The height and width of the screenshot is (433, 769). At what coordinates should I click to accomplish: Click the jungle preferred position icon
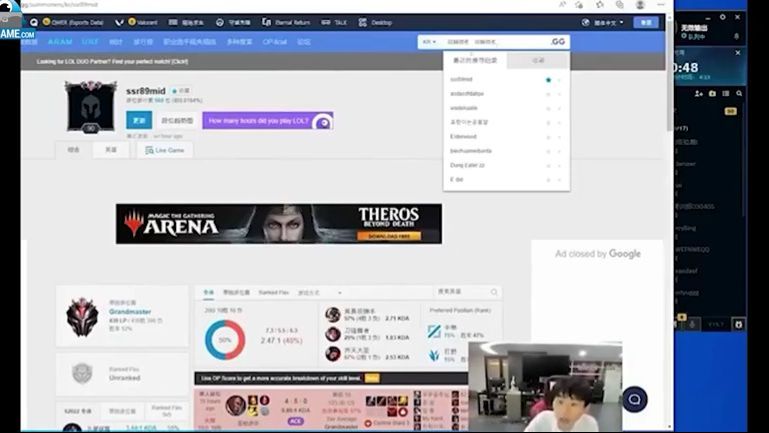pos(434,355)
